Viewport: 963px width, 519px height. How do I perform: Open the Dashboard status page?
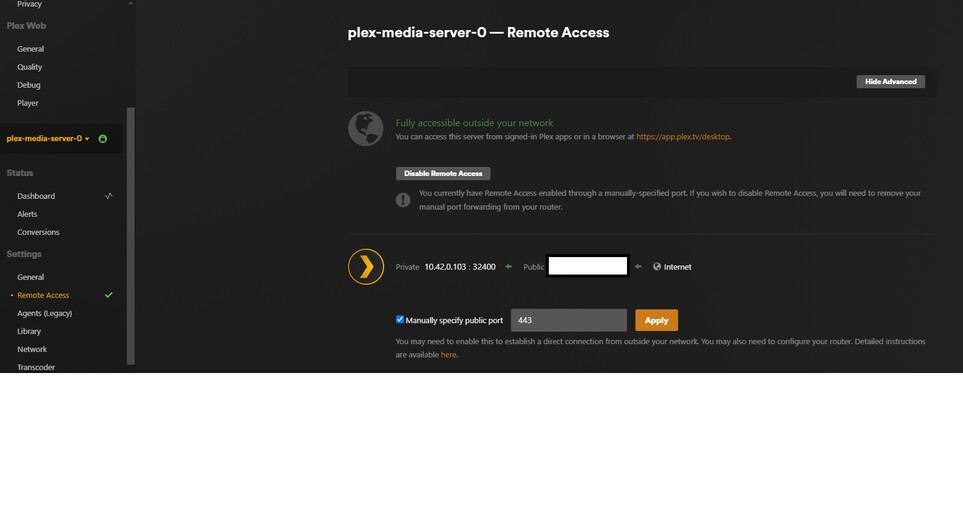[36, 196]
